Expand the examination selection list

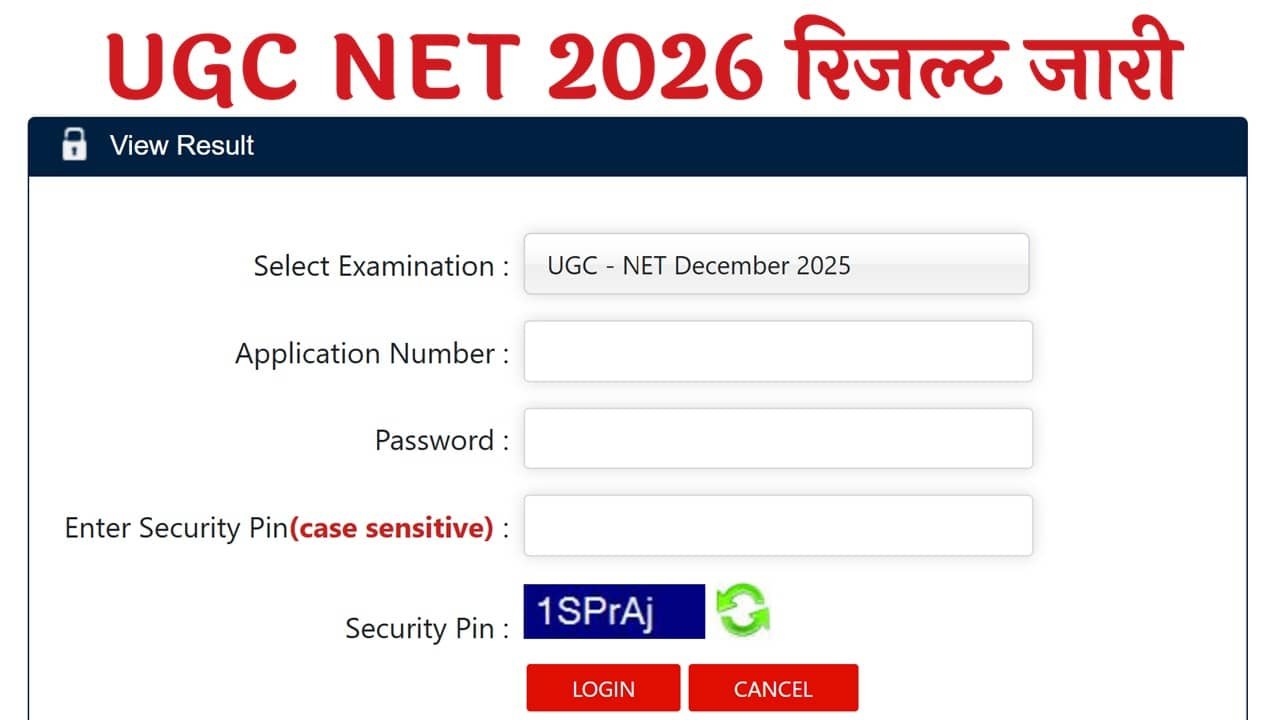click(x=777, y=264)
